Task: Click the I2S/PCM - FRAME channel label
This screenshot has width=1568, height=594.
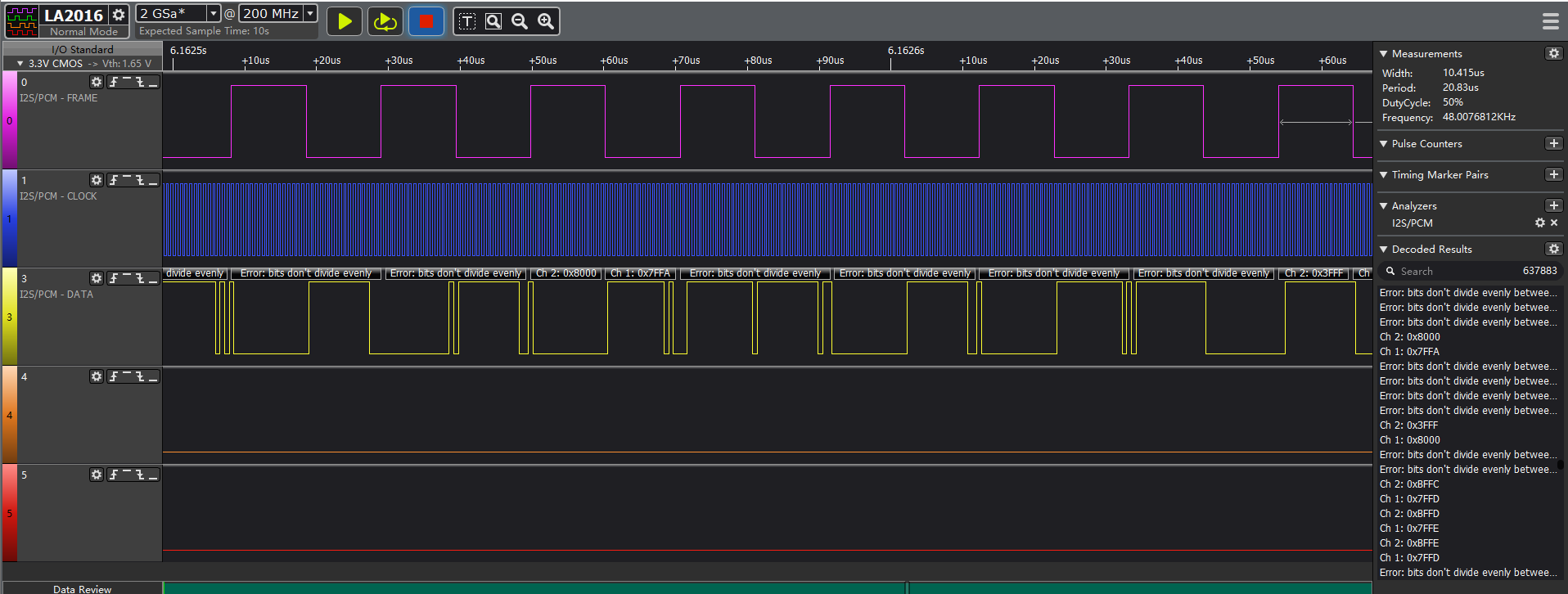Action: [58, 98]
